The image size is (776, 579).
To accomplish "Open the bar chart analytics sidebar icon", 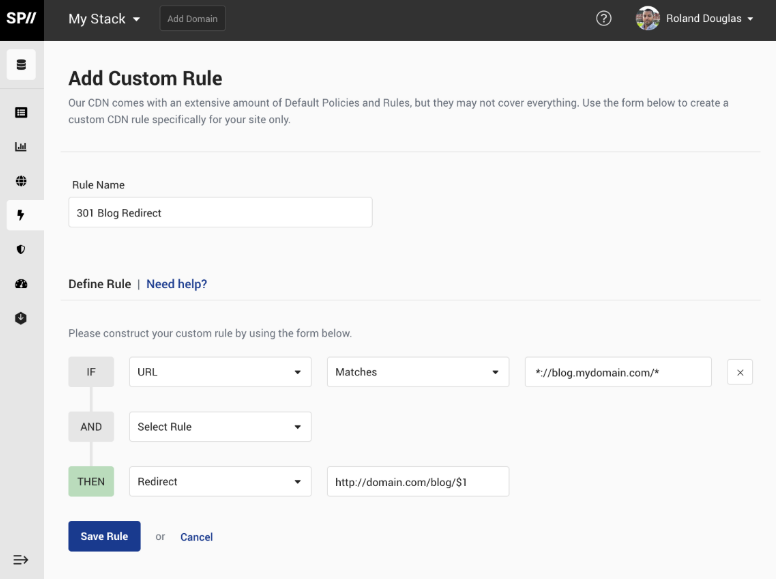I will 21,147.
